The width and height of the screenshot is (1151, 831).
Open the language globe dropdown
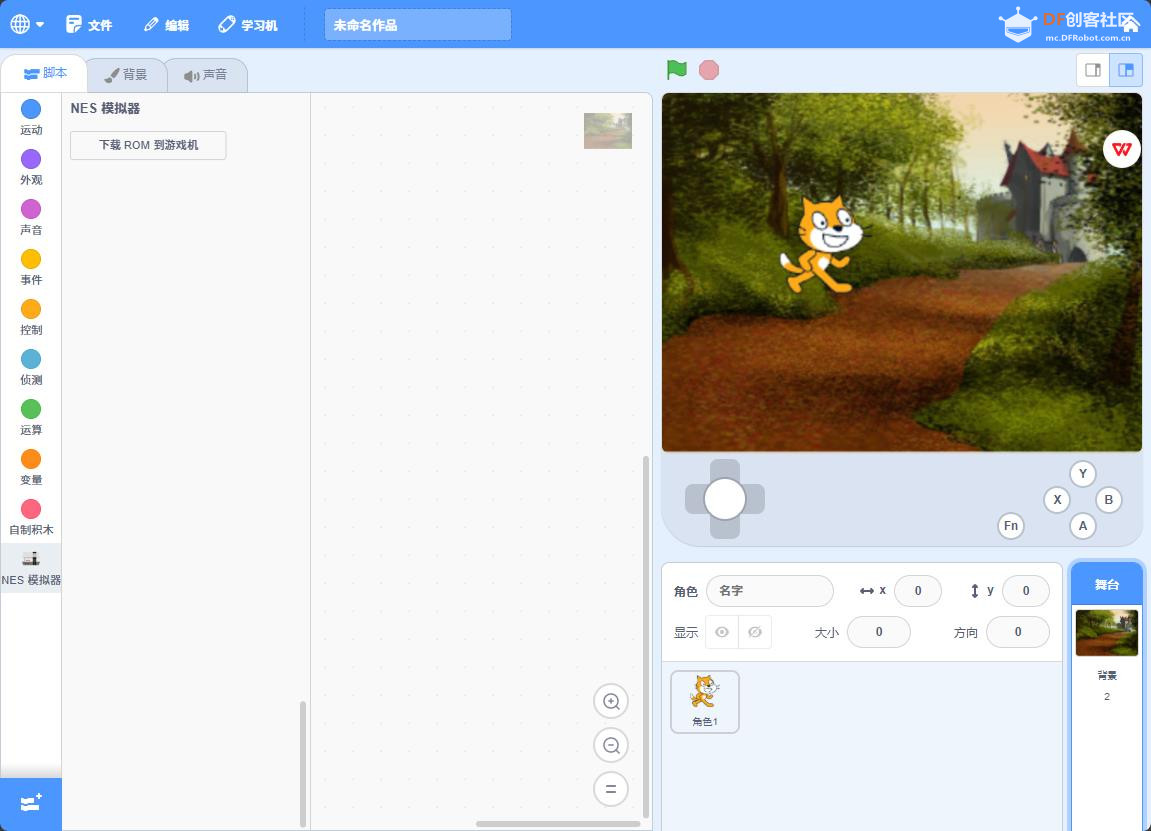tap(26, 24)
